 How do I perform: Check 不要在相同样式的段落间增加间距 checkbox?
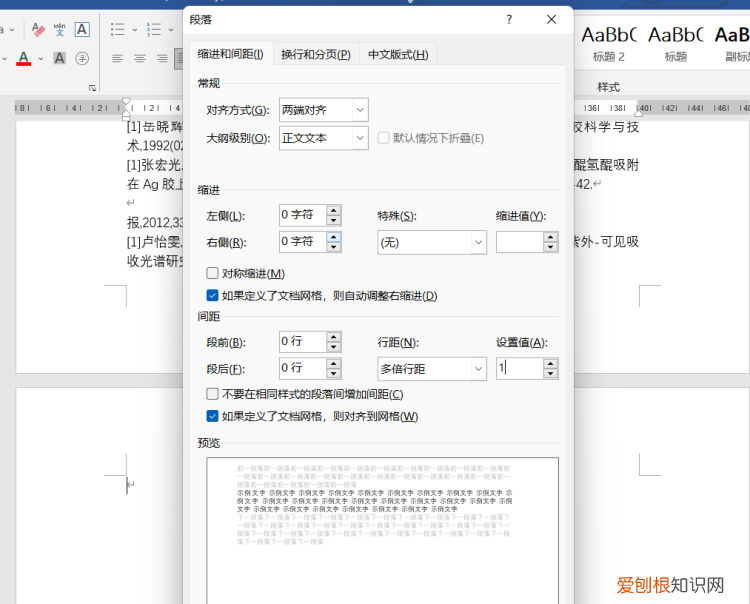[212, 394]
